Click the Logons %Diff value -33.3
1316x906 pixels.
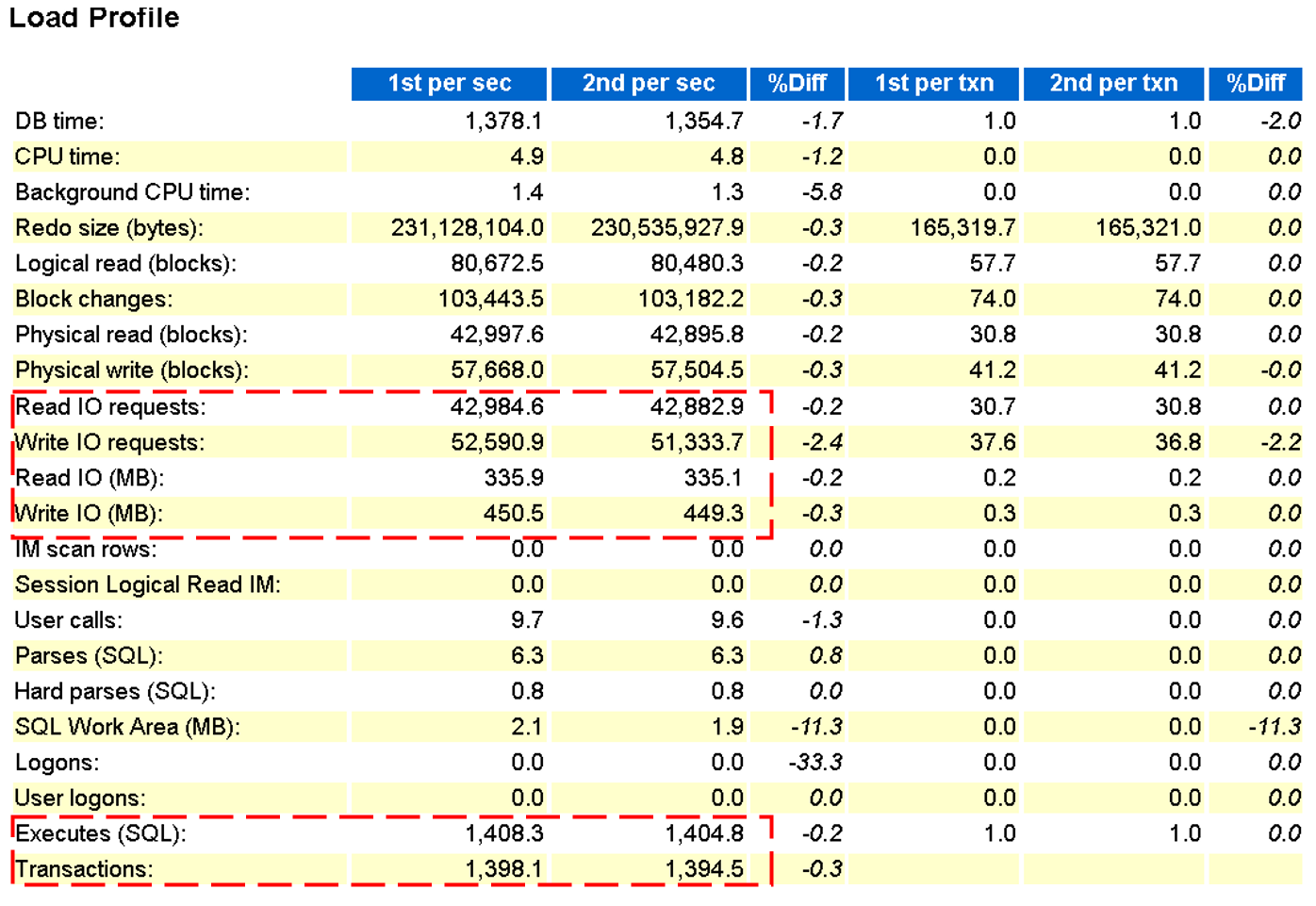click(x=814, y=763)
